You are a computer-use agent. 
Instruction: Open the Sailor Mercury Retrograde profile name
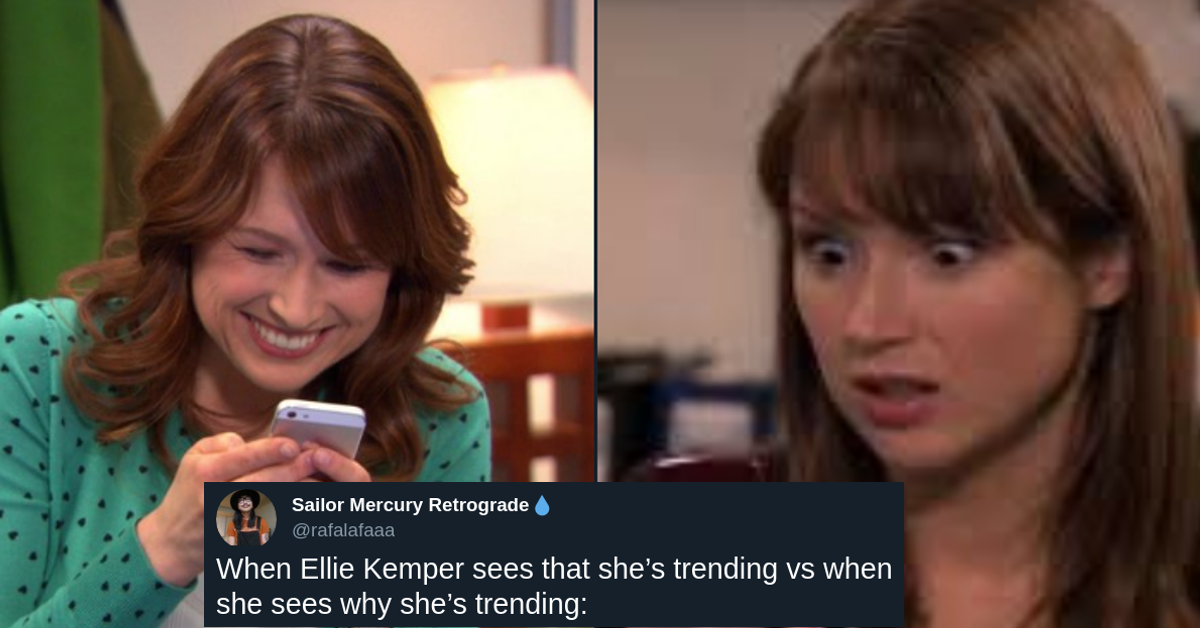click(x=410, y=505)
